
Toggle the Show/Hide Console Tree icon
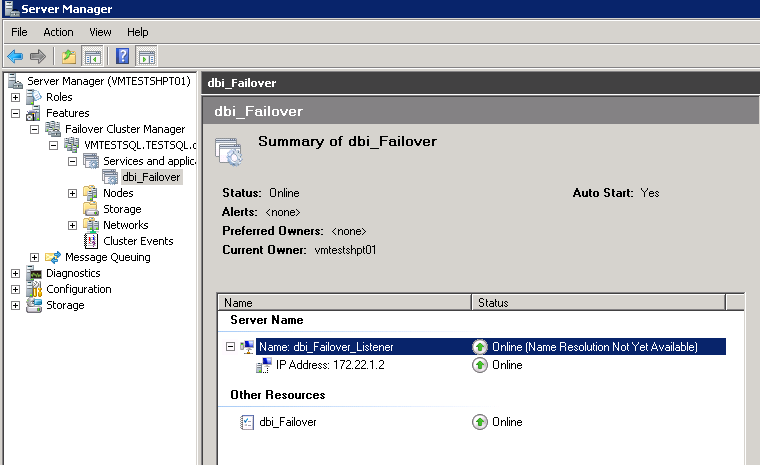[92, 56]
